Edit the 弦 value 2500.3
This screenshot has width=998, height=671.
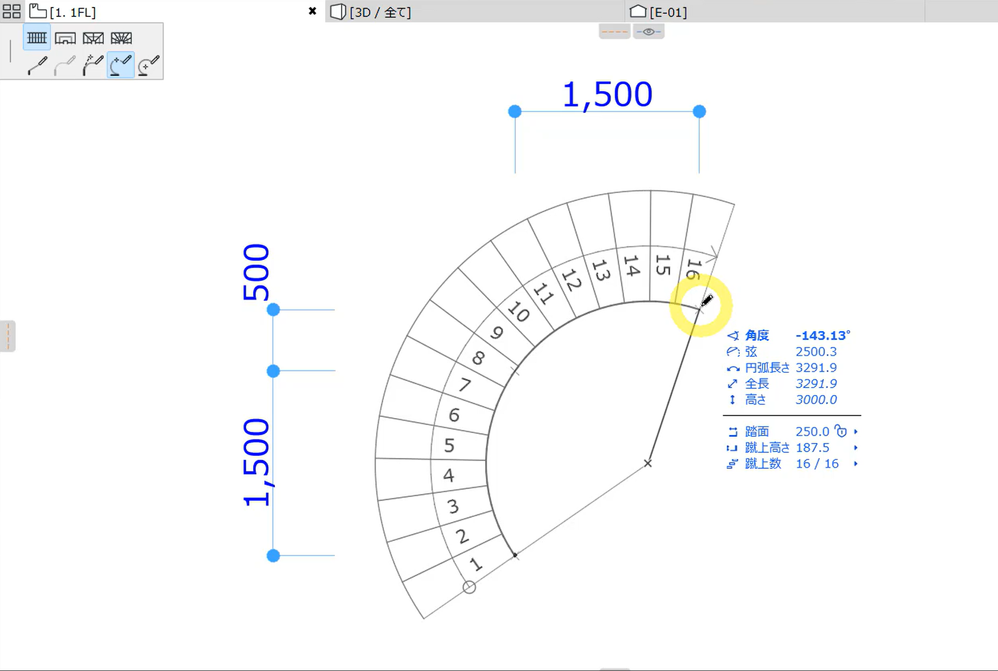(816, 351)
